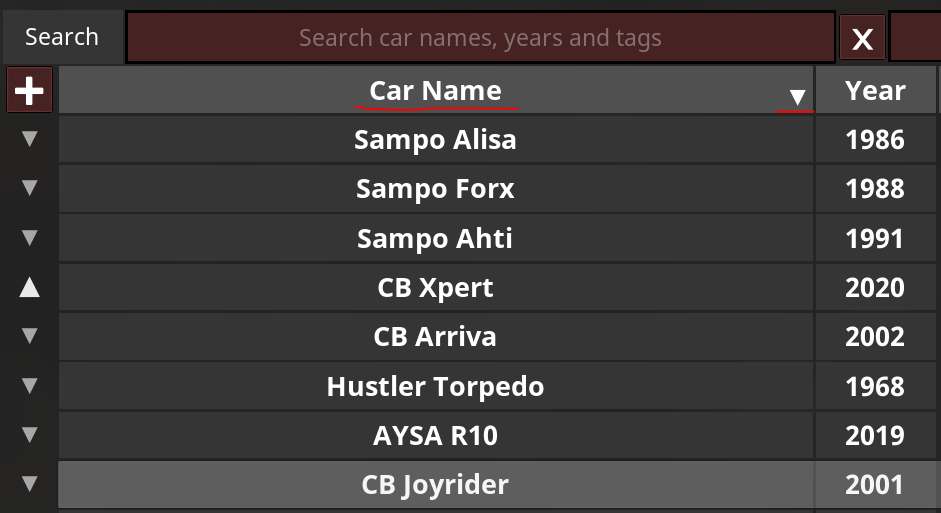Expand the Hustler Torpedo row arrow
This screenshot has width=941, height=513.
[29, 386]
